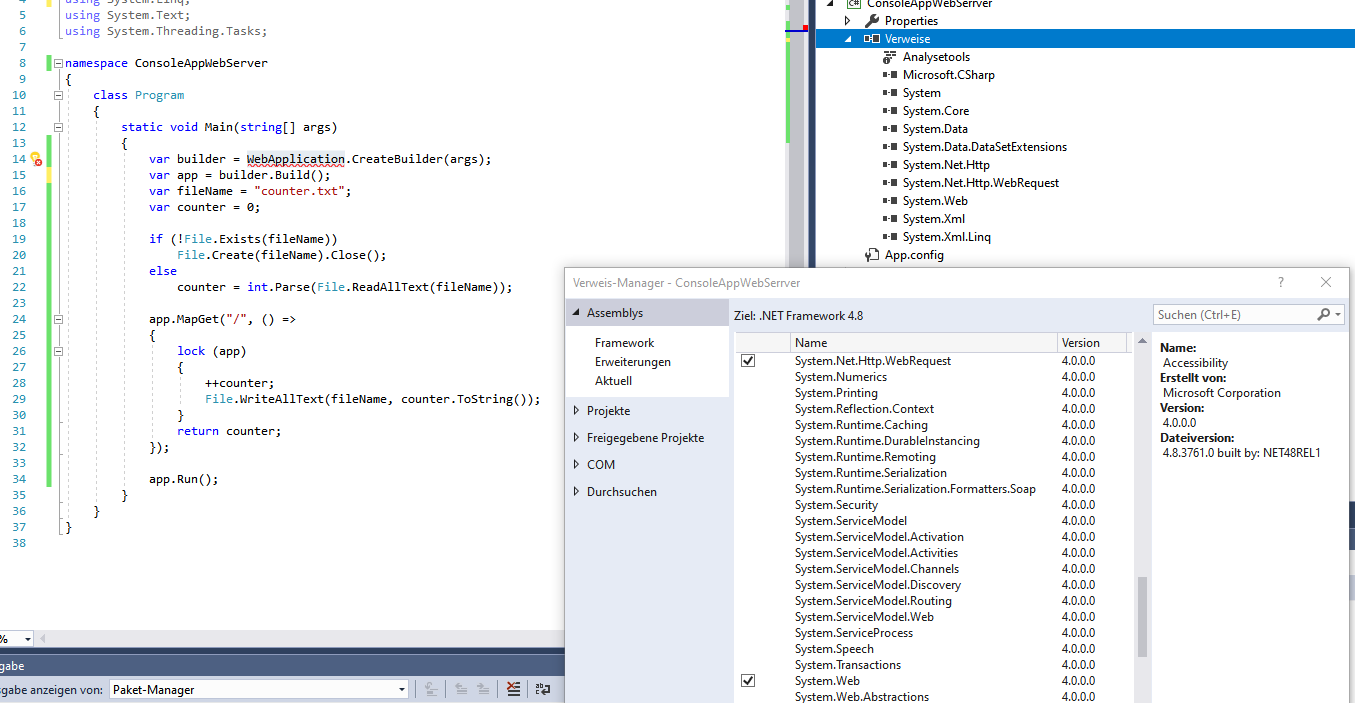This screenshot has height=703, width=1355.
Task: Collapse the Main method at line 12
Action: [58, 127]
